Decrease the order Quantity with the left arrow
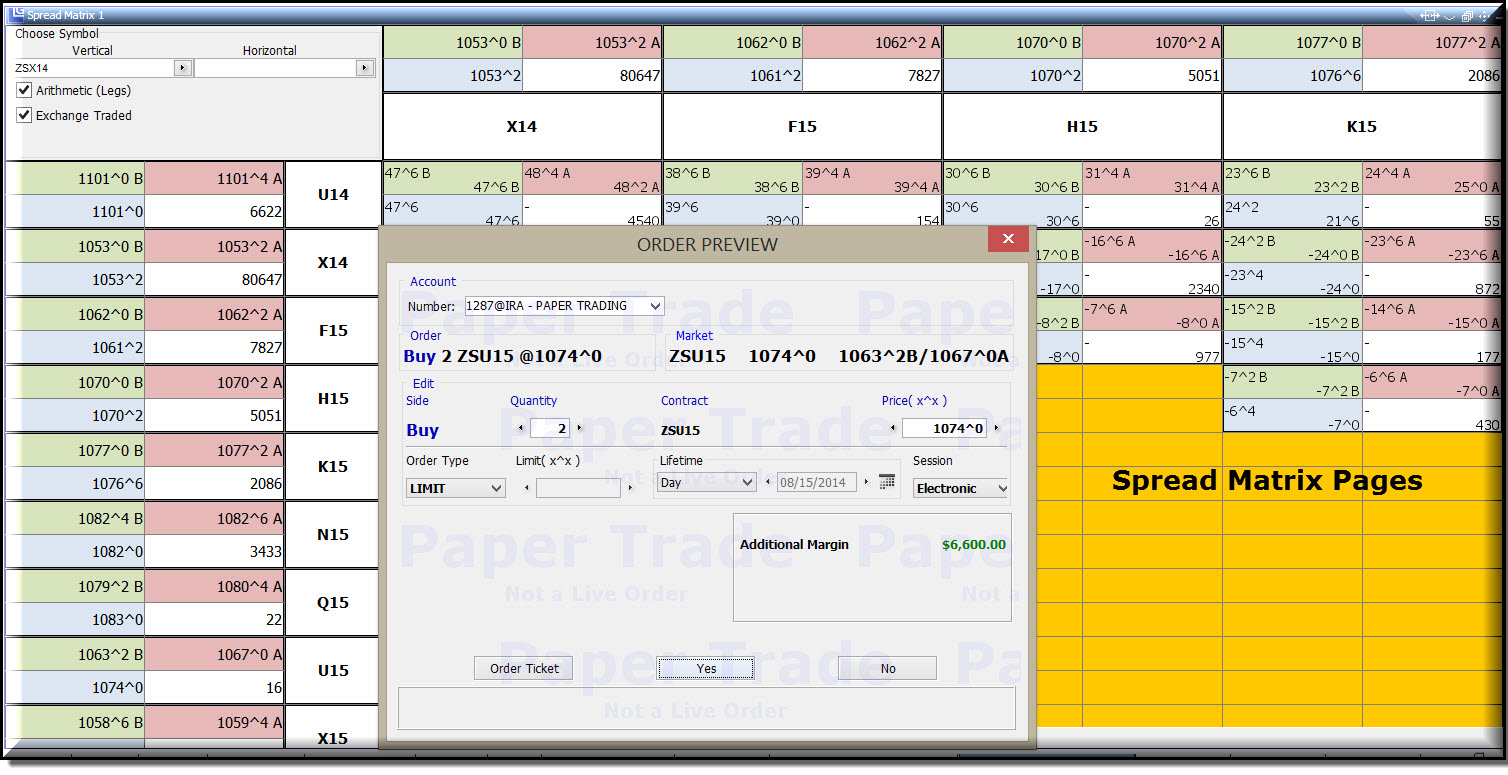Image resolution: width=1508 pixels, height=775 pixels. (520, 428)
